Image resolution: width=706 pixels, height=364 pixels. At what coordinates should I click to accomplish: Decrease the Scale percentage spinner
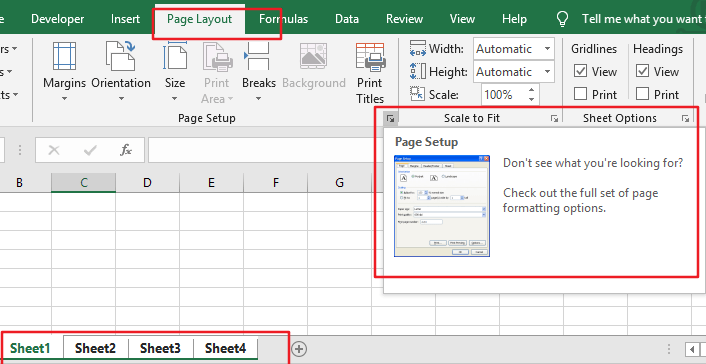coord(532,99)
